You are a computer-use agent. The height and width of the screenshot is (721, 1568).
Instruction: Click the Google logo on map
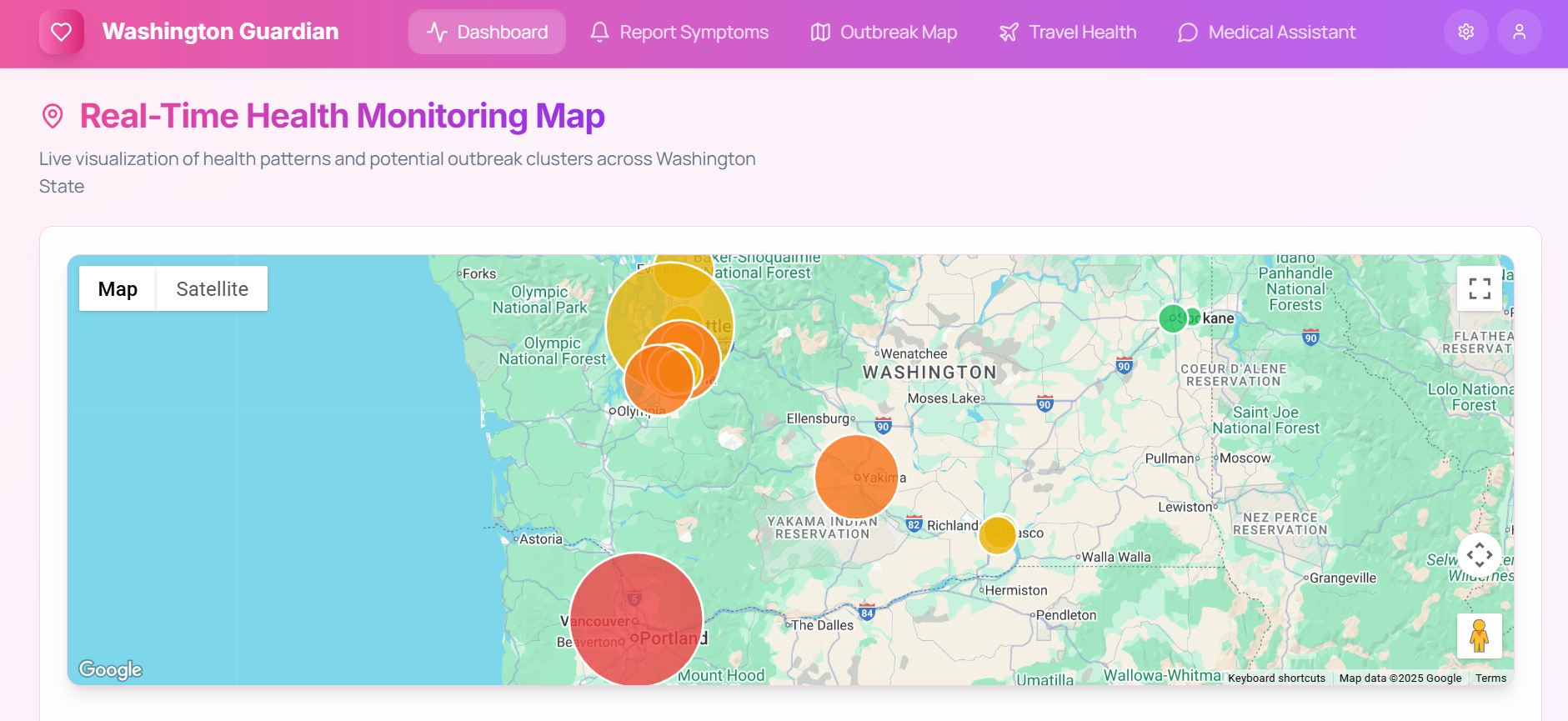[x=110, y=669]
